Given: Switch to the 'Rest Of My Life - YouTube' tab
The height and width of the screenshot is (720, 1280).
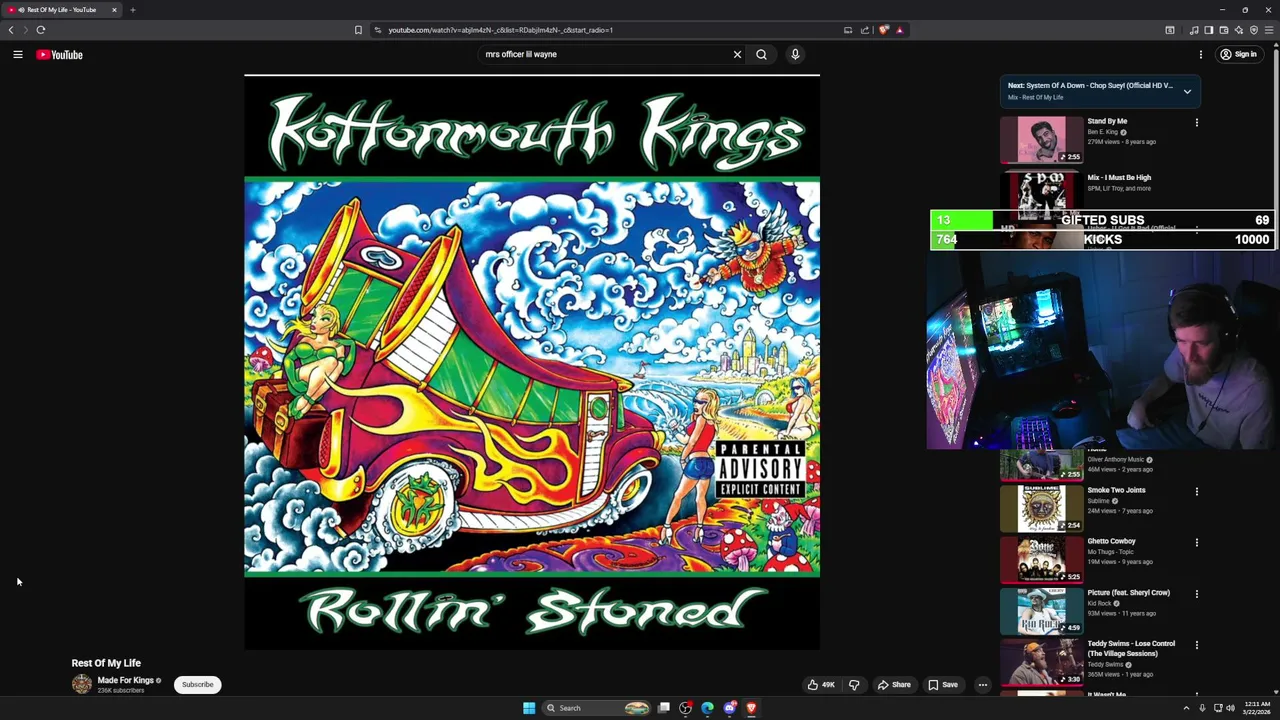Looking at the screenshot, I should tap(60, 10).
